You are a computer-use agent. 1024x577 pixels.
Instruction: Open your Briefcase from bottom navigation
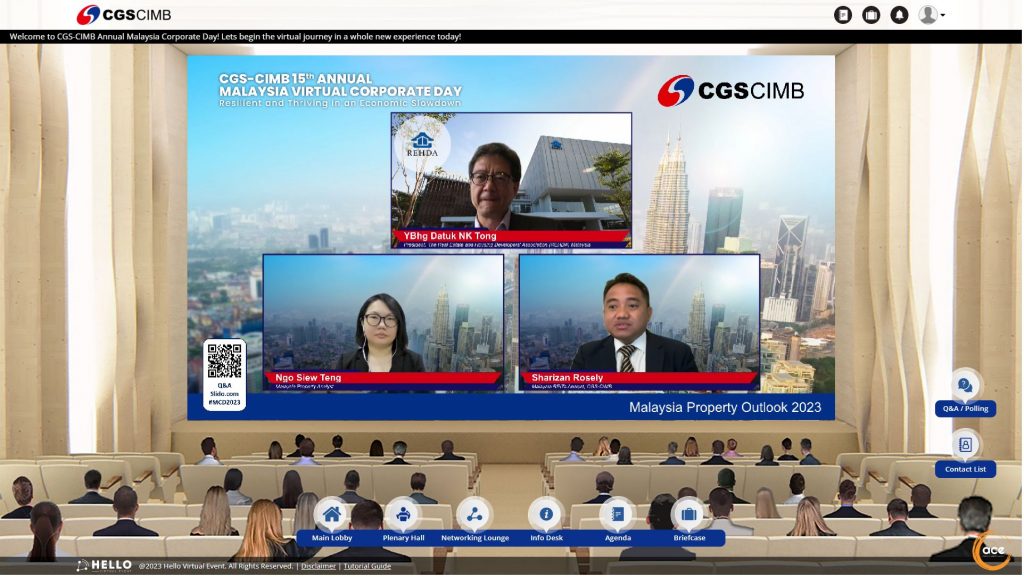[690, 519]
